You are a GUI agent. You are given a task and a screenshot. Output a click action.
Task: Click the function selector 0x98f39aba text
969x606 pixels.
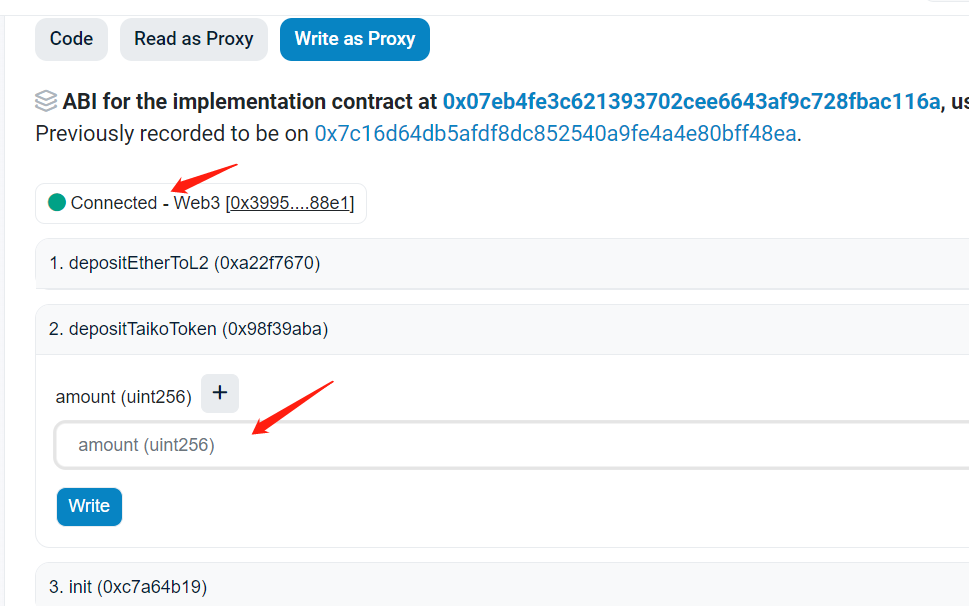[x=275, y=329]
